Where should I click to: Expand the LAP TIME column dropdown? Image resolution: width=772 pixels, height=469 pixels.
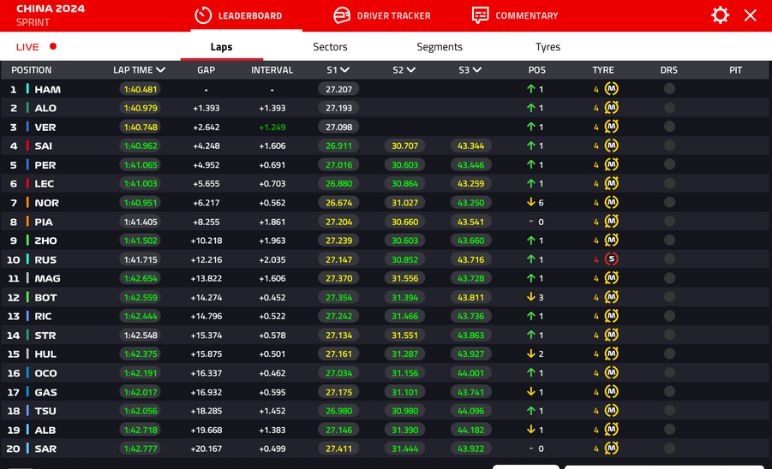[160, 70]
